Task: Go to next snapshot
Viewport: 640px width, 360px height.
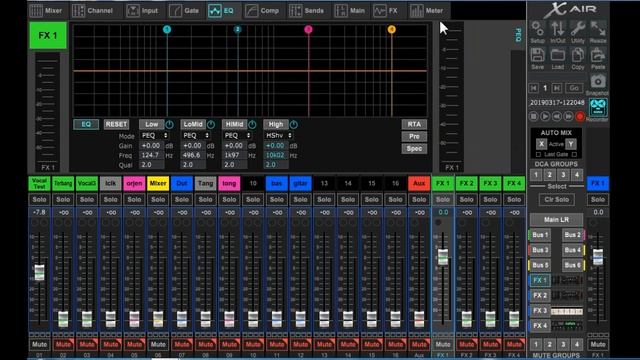Action: (556, 88)
